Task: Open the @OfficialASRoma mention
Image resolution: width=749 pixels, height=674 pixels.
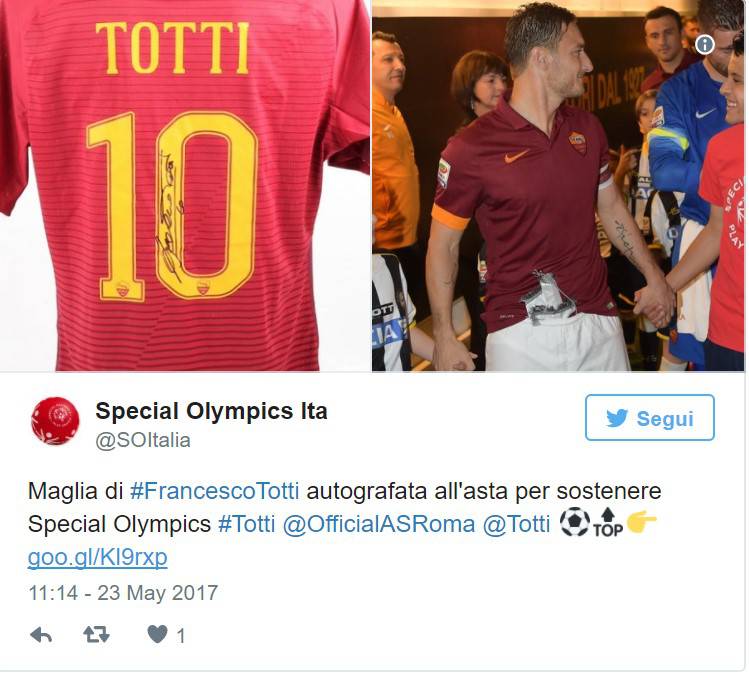Action: pos(379,524)
